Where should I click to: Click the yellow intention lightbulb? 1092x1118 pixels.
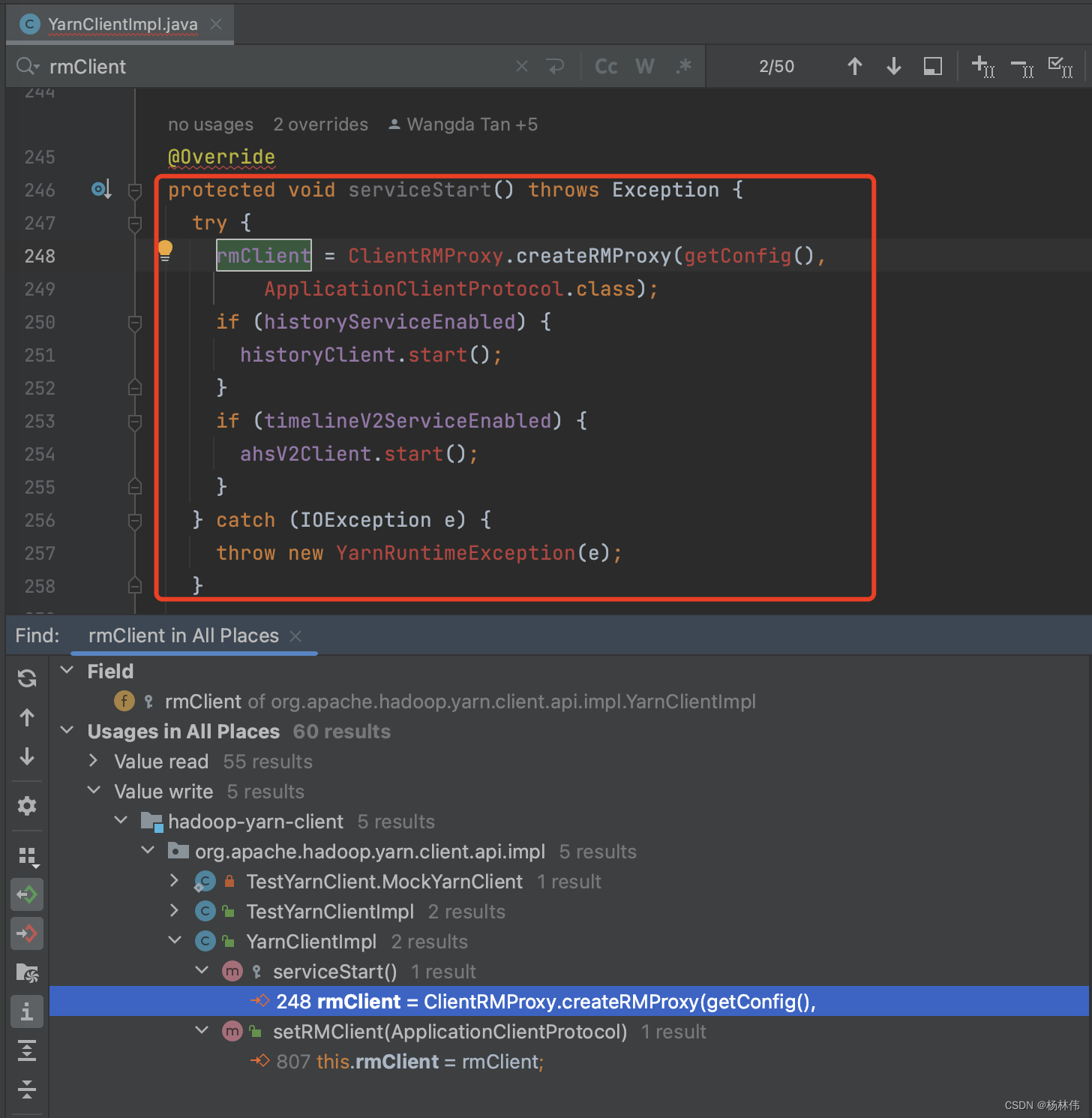tap(165, 251)
